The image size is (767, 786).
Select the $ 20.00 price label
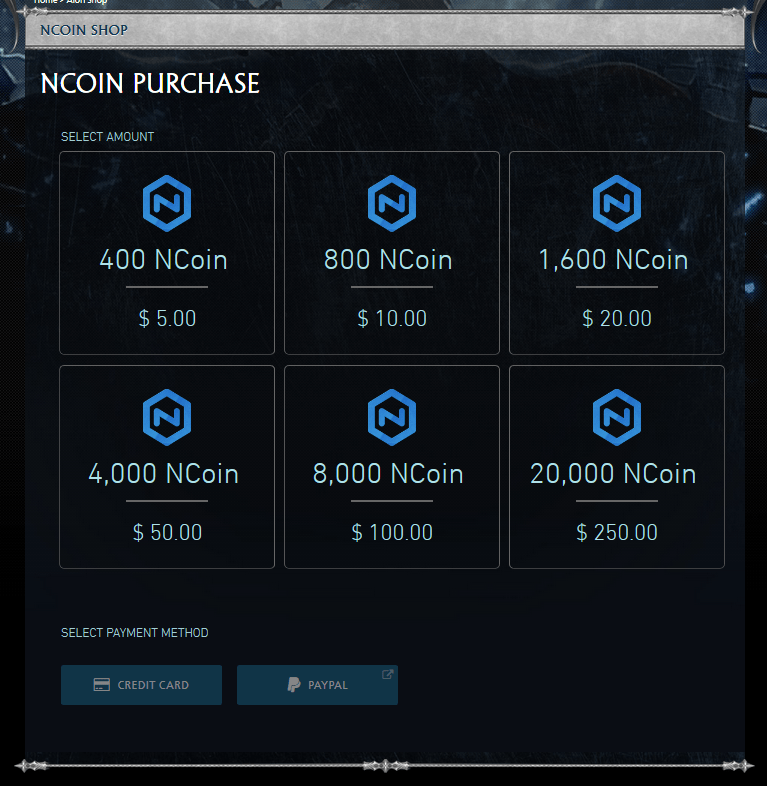617,319
